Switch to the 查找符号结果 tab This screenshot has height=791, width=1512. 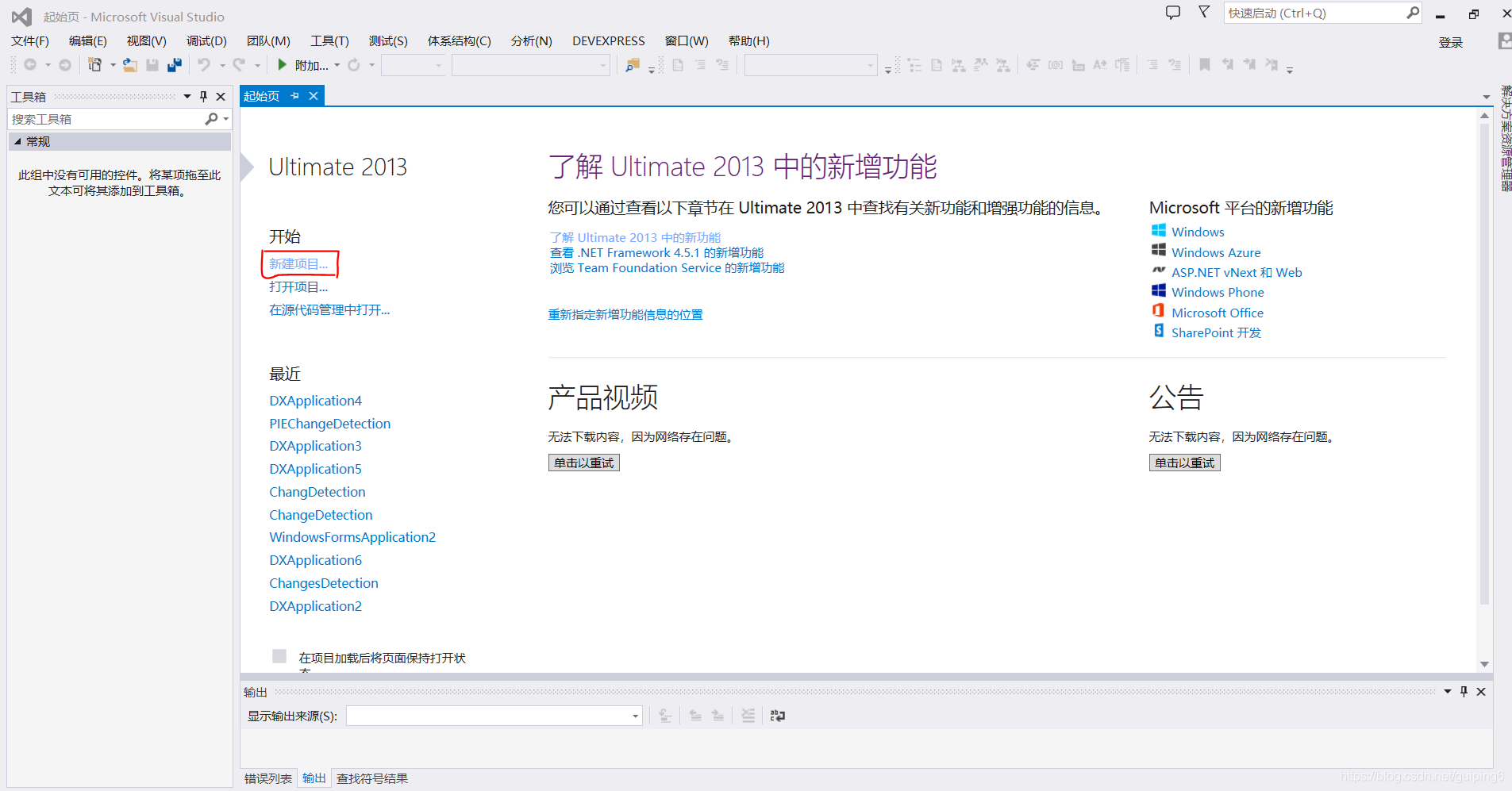(x=372, y=778)
